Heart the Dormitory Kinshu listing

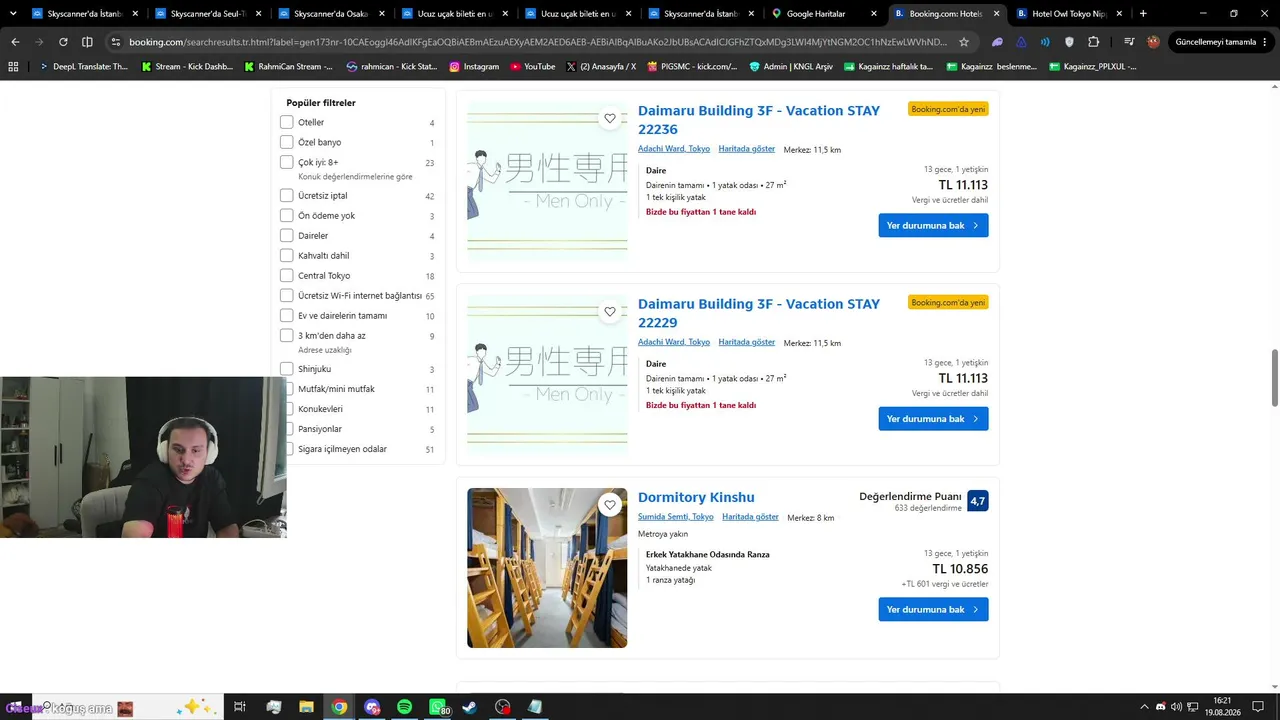[610, 505]
